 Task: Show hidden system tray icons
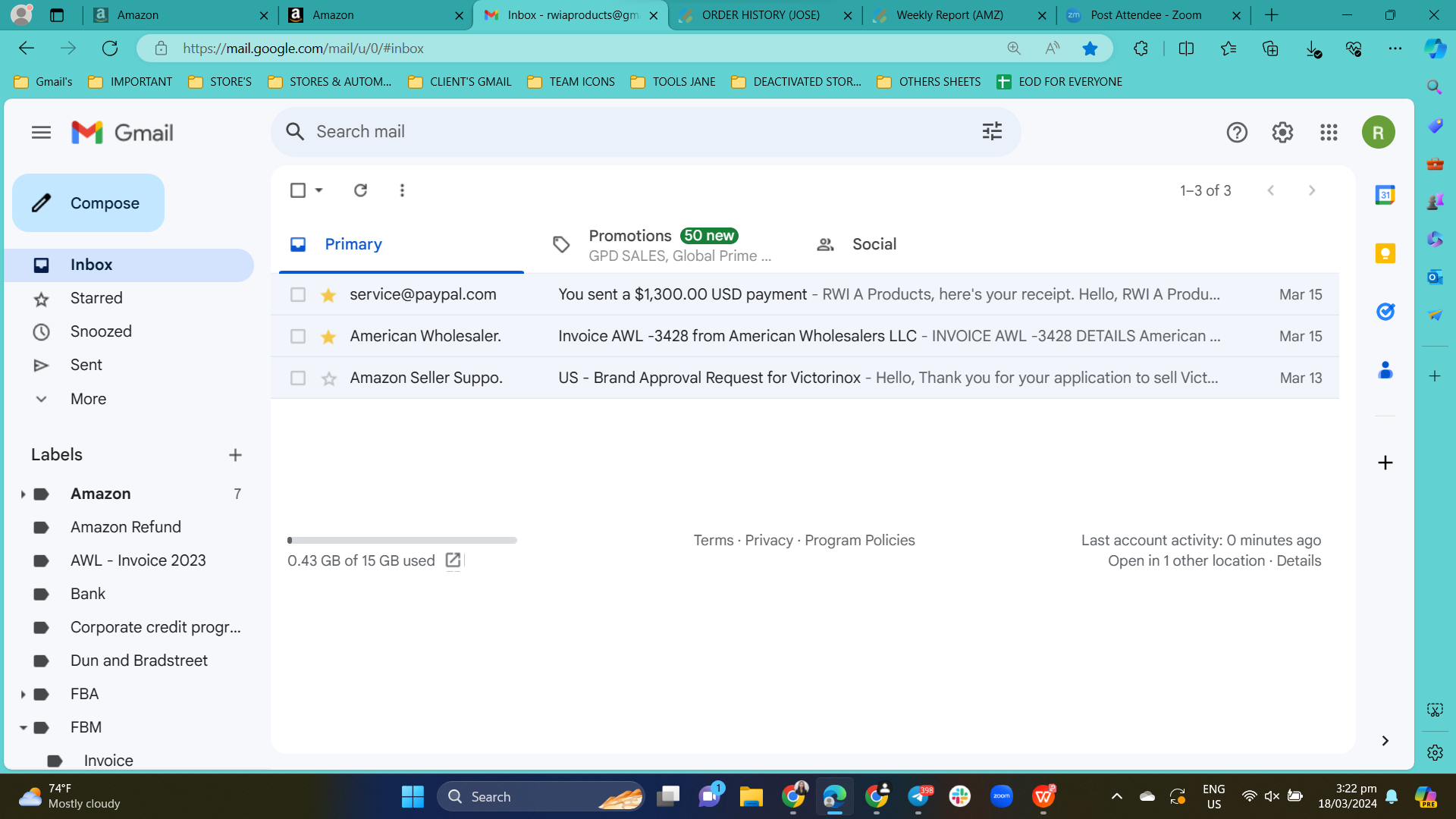pyautogui.click(x=1116, y=796)
